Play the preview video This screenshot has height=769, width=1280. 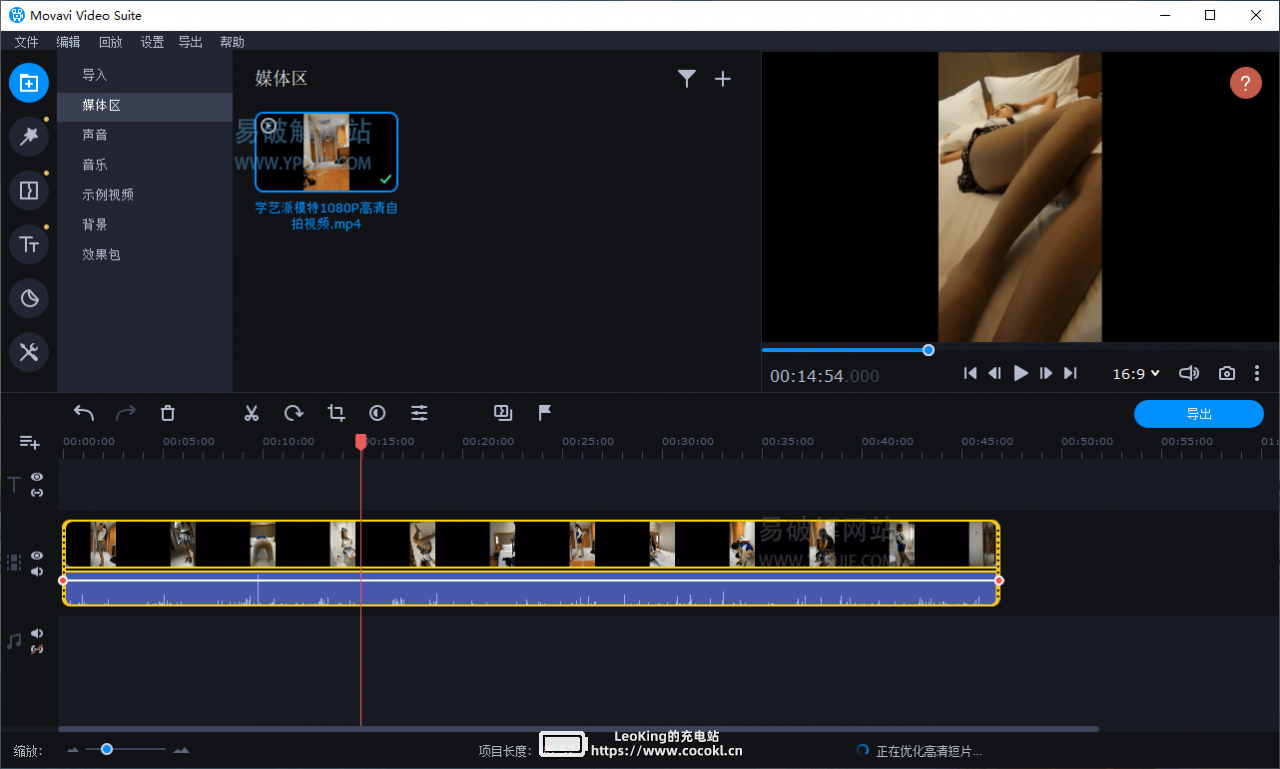pyautogui.click(x=1020, y=373)
